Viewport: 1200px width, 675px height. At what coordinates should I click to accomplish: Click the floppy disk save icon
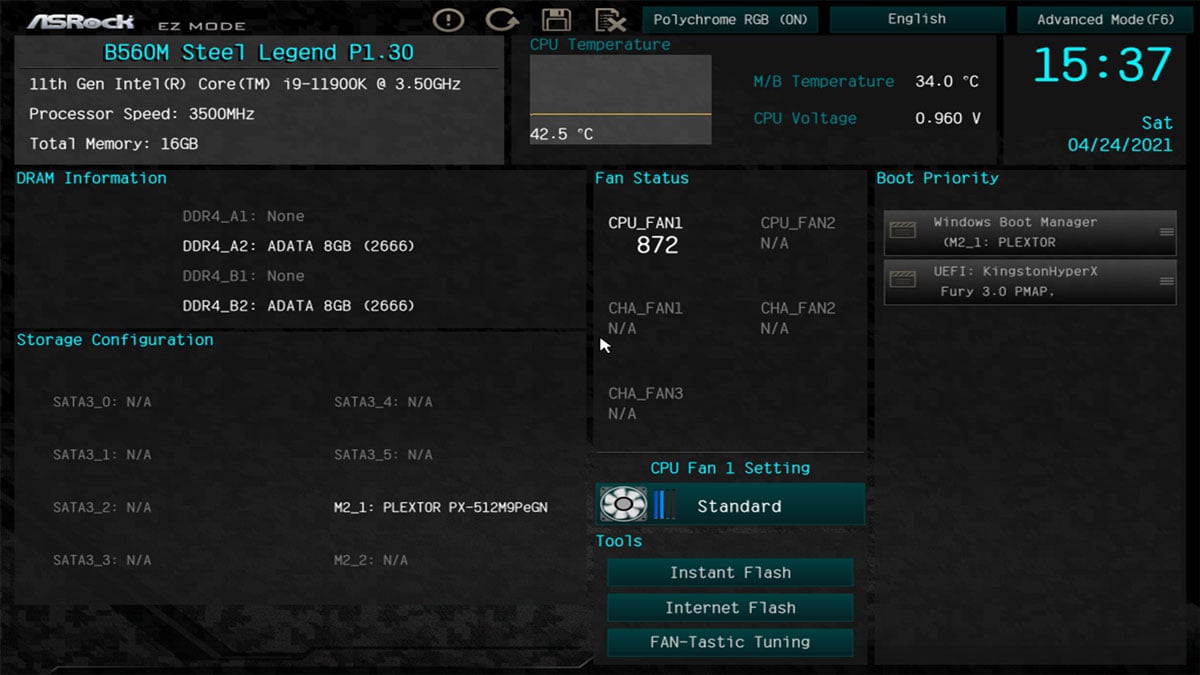click(x=556, y=19)
